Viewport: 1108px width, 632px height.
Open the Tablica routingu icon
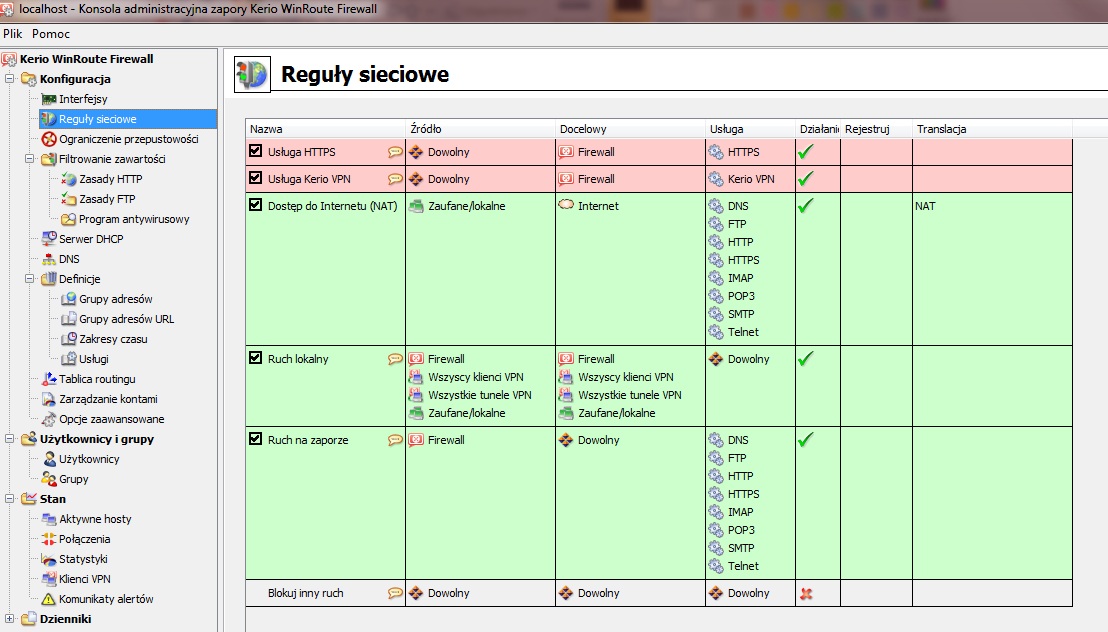coord(49,379)
